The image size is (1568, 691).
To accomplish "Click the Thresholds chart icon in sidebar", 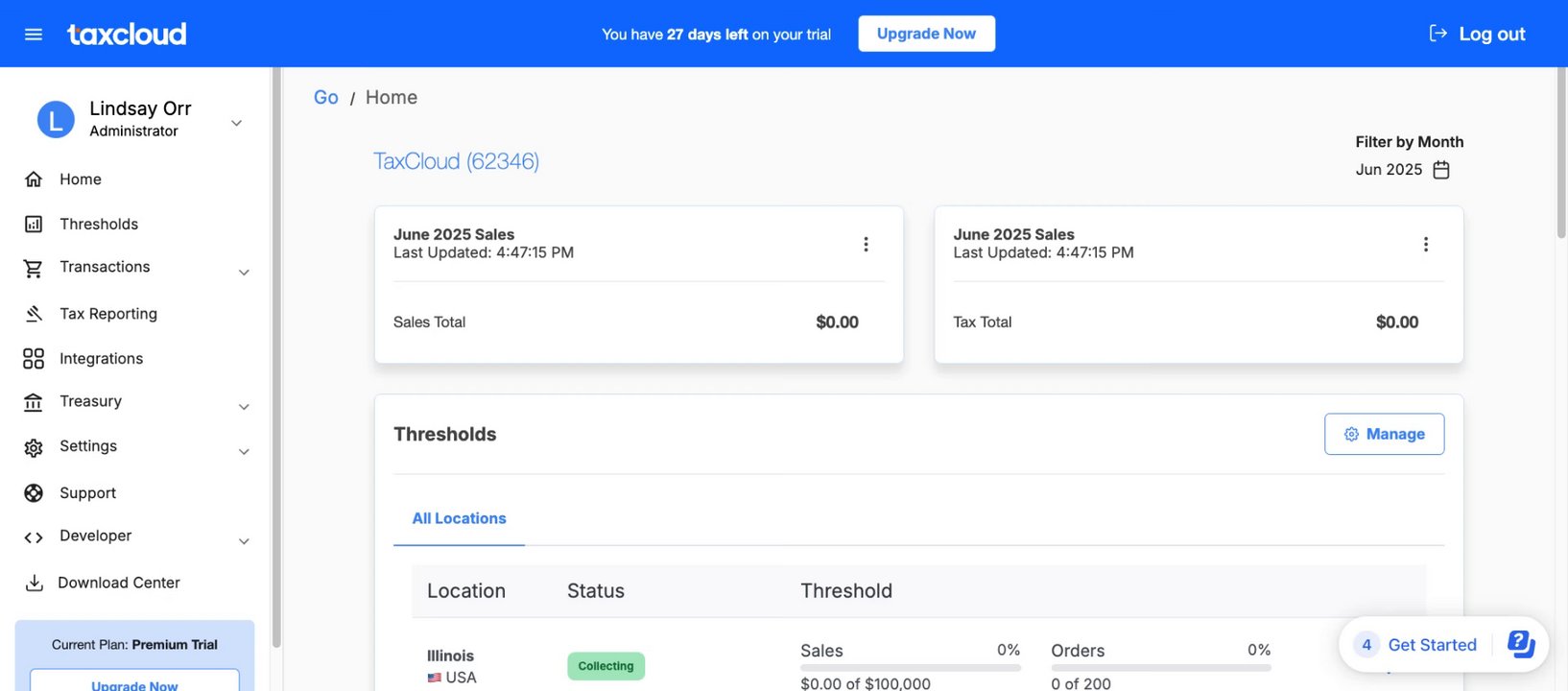I will coord(34,225).
